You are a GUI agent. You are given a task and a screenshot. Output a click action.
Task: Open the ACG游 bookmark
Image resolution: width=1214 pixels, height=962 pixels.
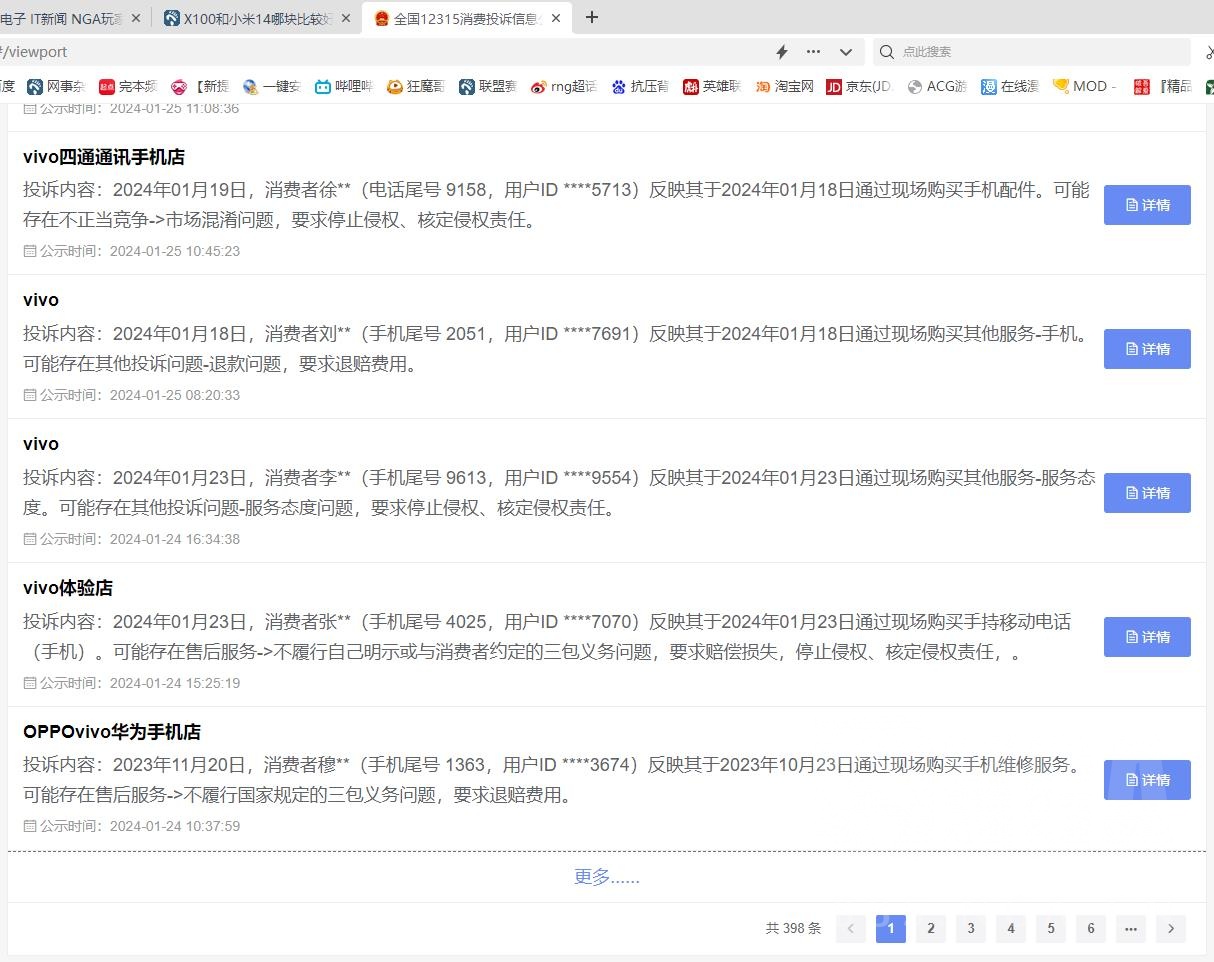click(936, 86)
